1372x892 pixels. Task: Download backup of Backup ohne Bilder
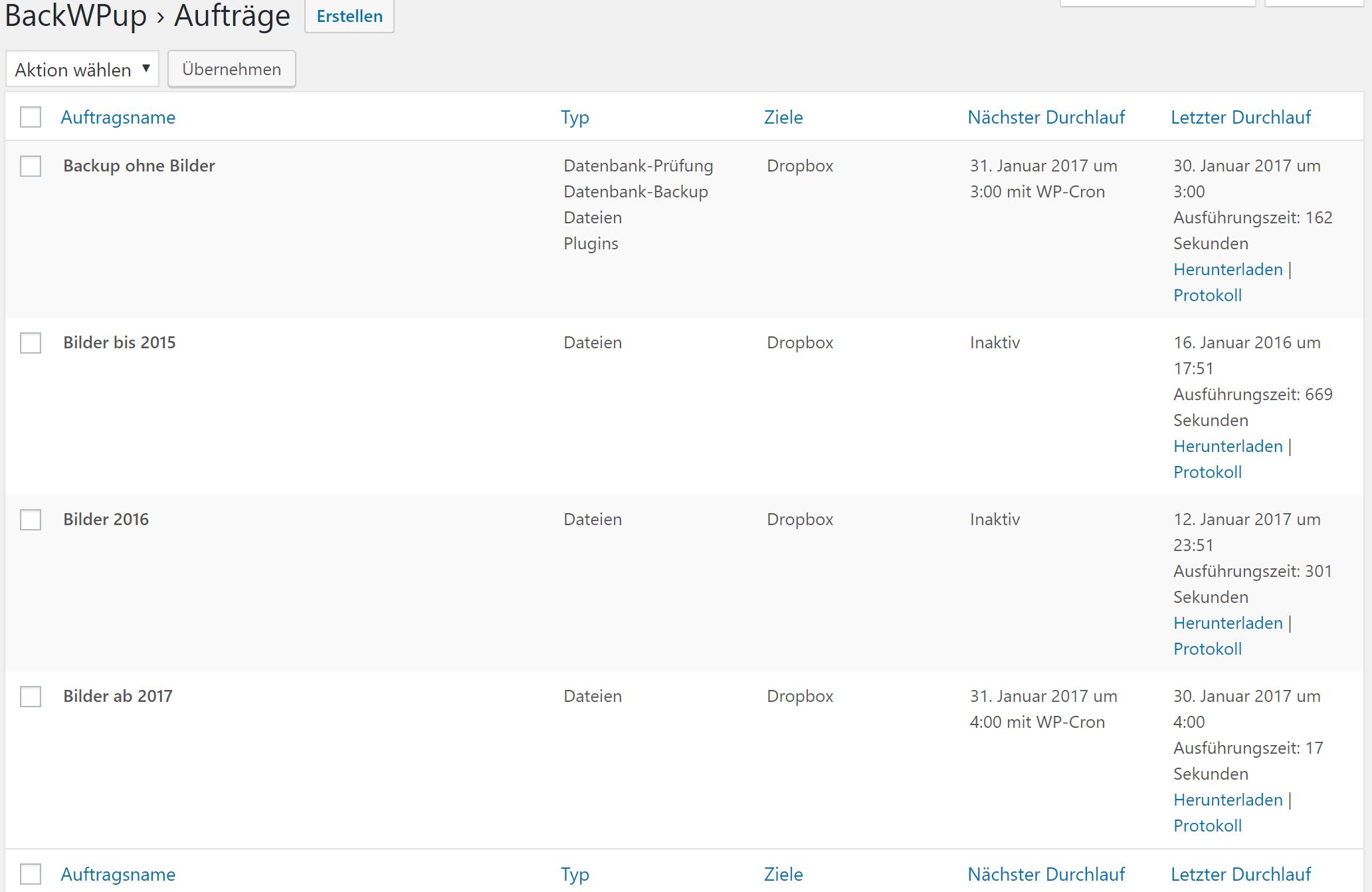click(x=1227, y=269)
